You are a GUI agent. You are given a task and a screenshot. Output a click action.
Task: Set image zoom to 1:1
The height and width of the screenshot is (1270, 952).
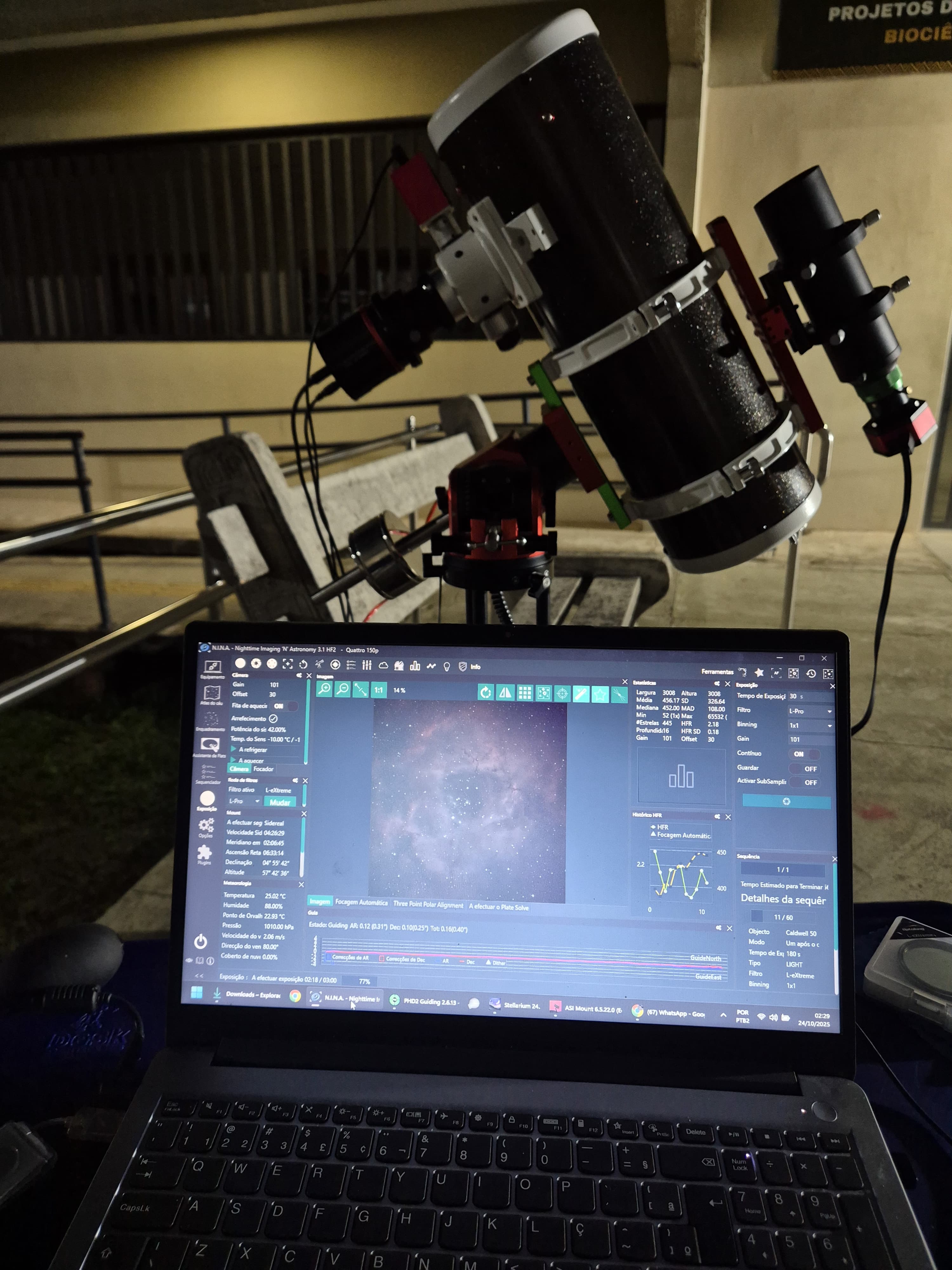(379, 690)
